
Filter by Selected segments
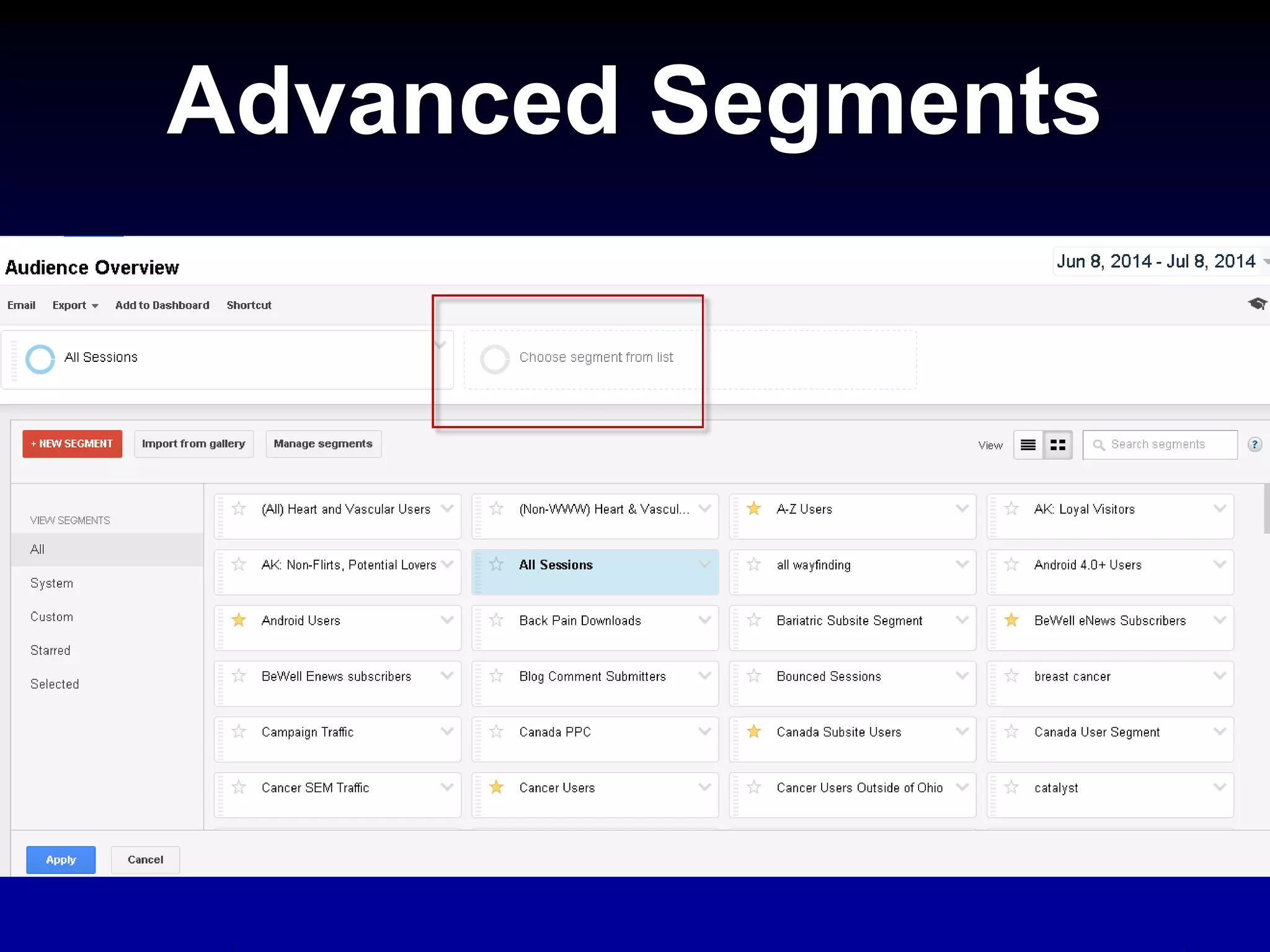click(55, 684)
